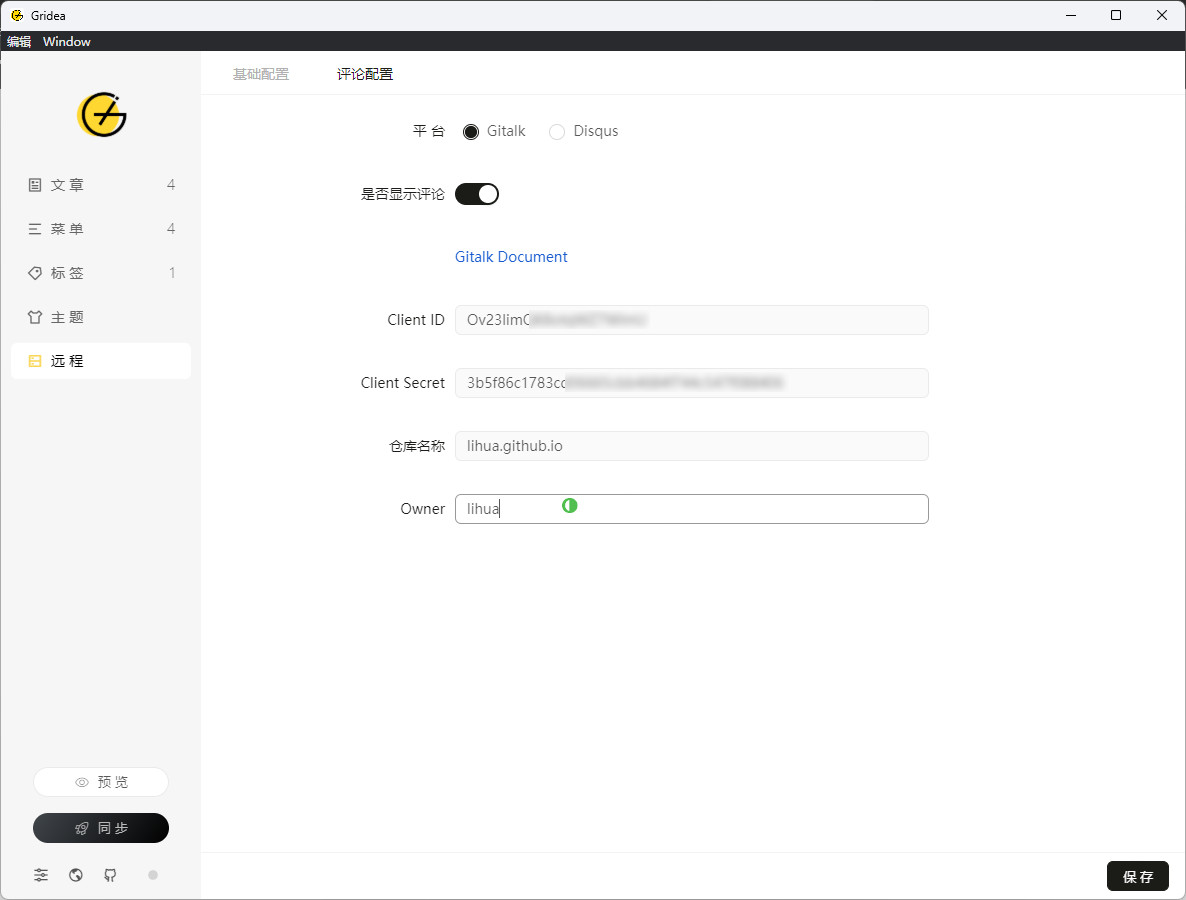
Task: Open the Window menu
Action: click(x=67, y=41)
